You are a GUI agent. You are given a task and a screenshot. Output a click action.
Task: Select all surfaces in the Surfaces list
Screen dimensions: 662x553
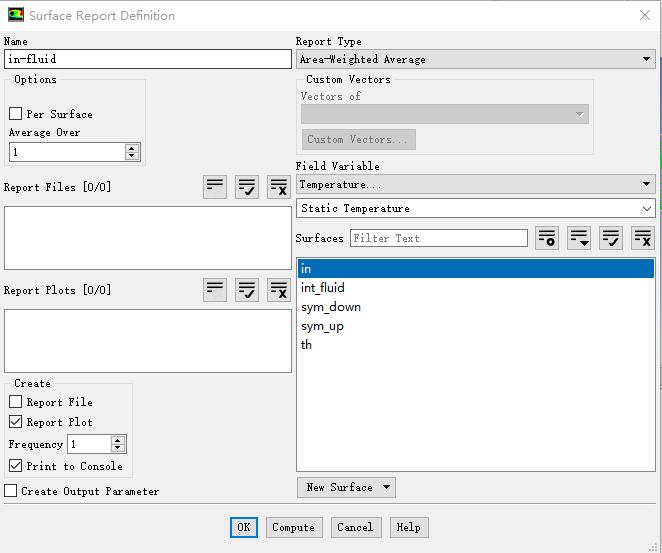tap(611, 238)
